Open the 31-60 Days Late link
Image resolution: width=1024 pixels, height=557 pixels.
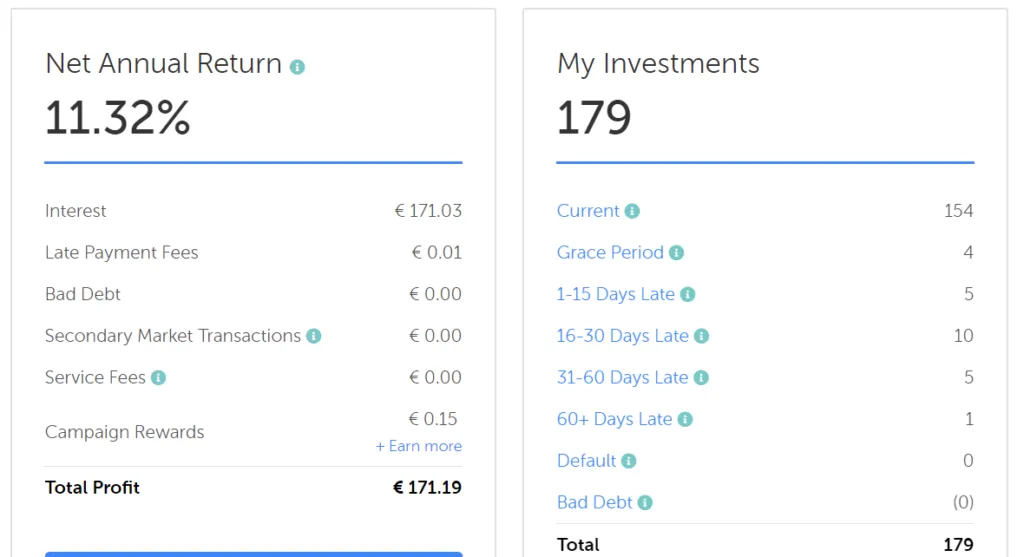click(x=622, y=377)
